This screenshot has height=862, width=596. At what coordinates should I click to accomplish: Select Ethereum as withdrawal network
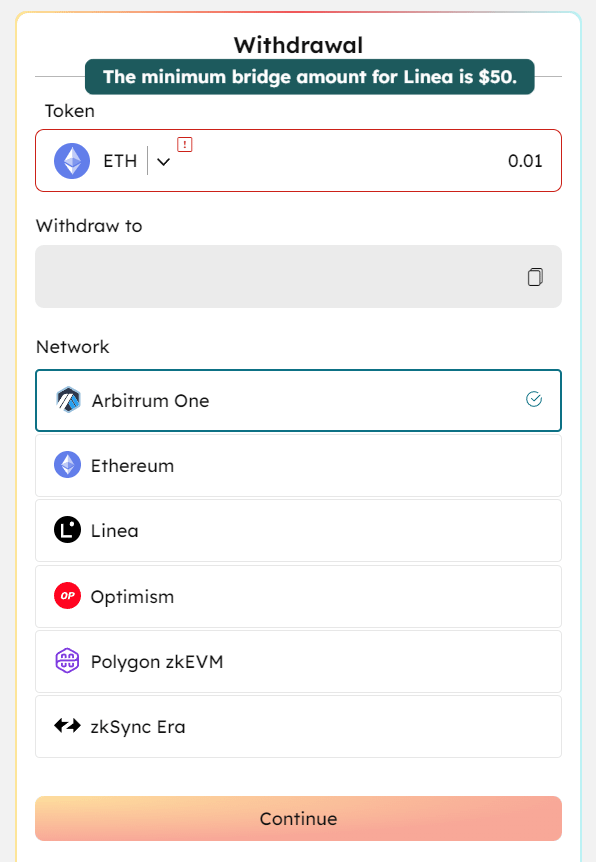point(299,466)
